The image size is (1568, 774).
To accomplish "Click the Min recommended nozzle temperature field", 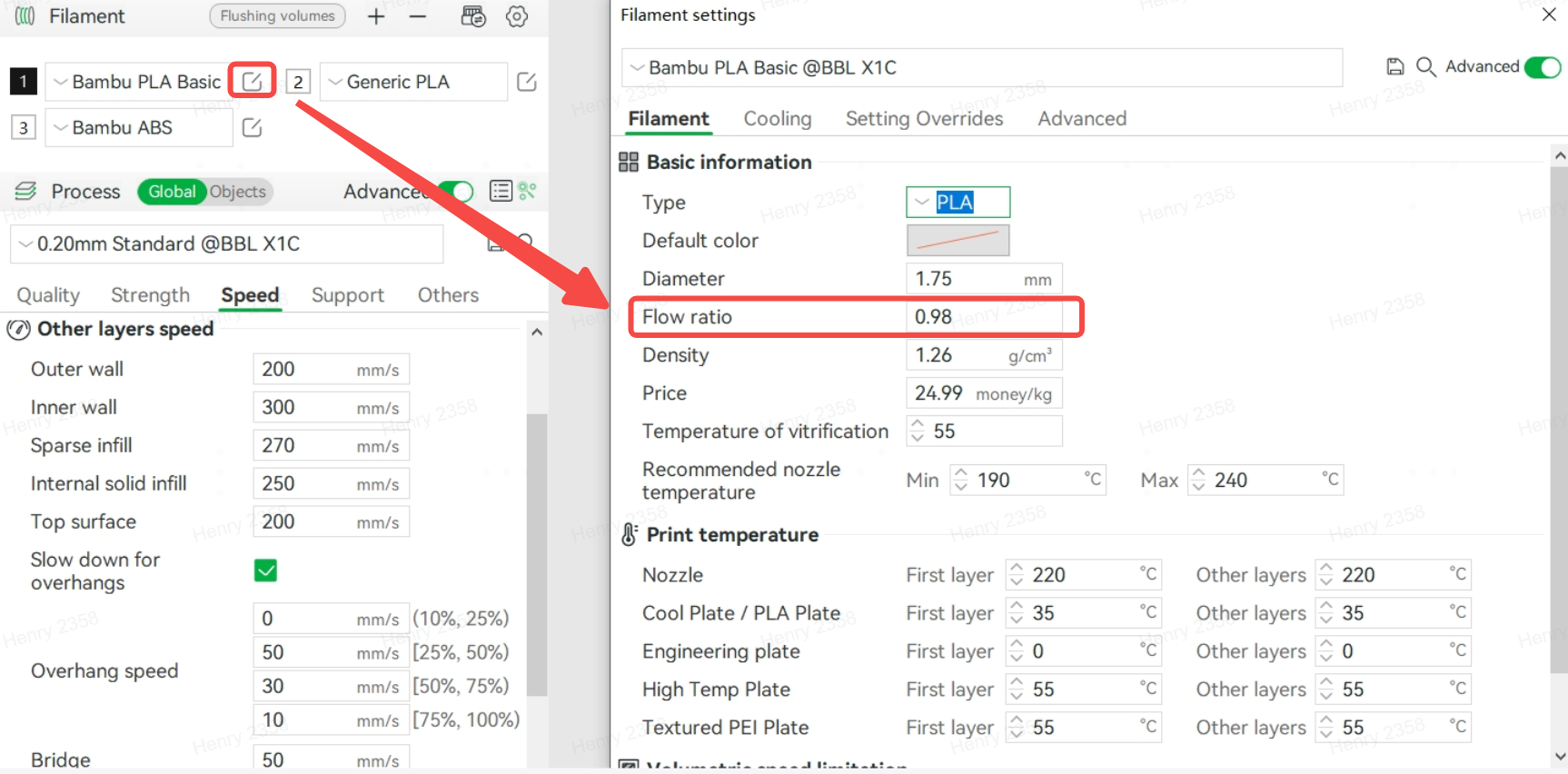I will (1027, 480).
